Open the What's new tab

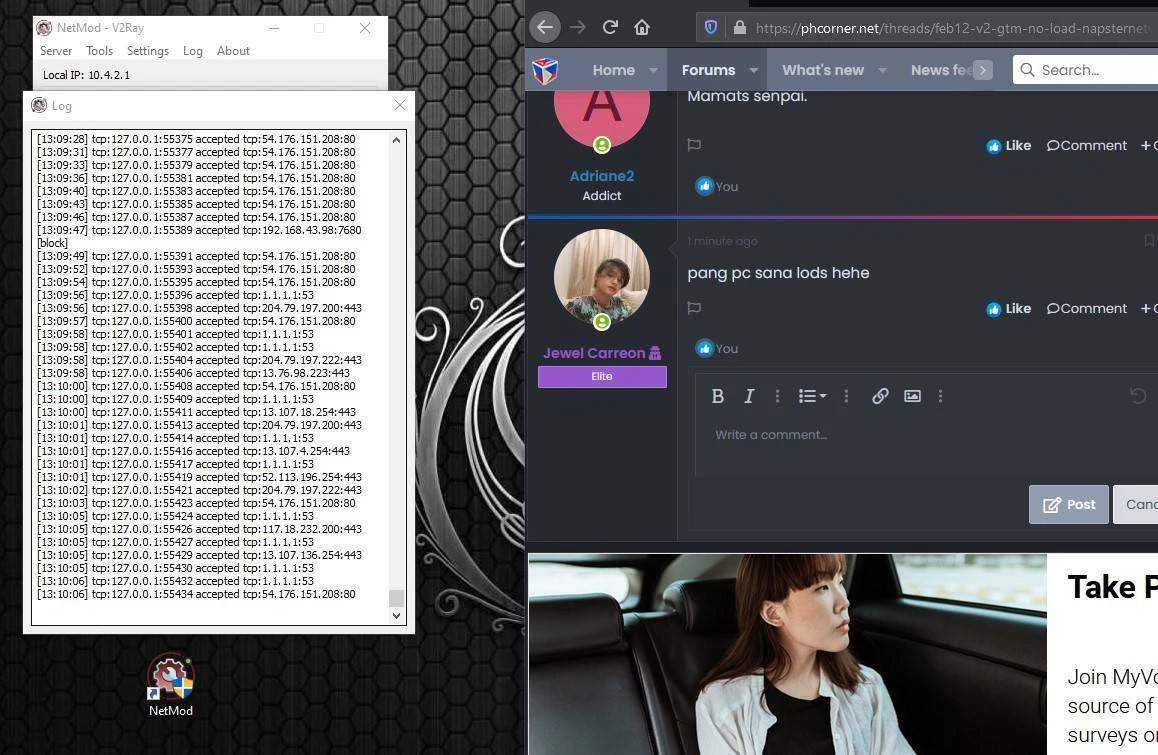point(823,70)
